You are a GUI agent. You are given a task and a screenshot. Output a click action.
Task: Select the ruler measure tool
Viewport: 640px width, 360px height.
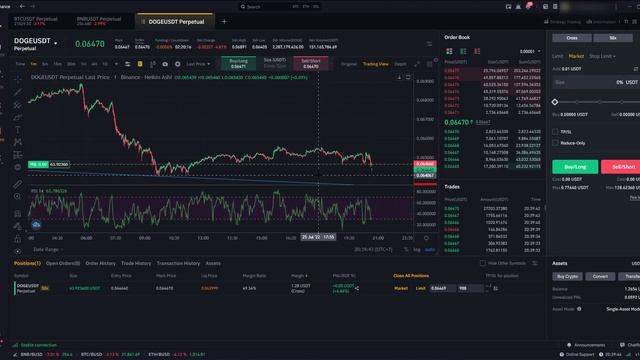[18, 184]
